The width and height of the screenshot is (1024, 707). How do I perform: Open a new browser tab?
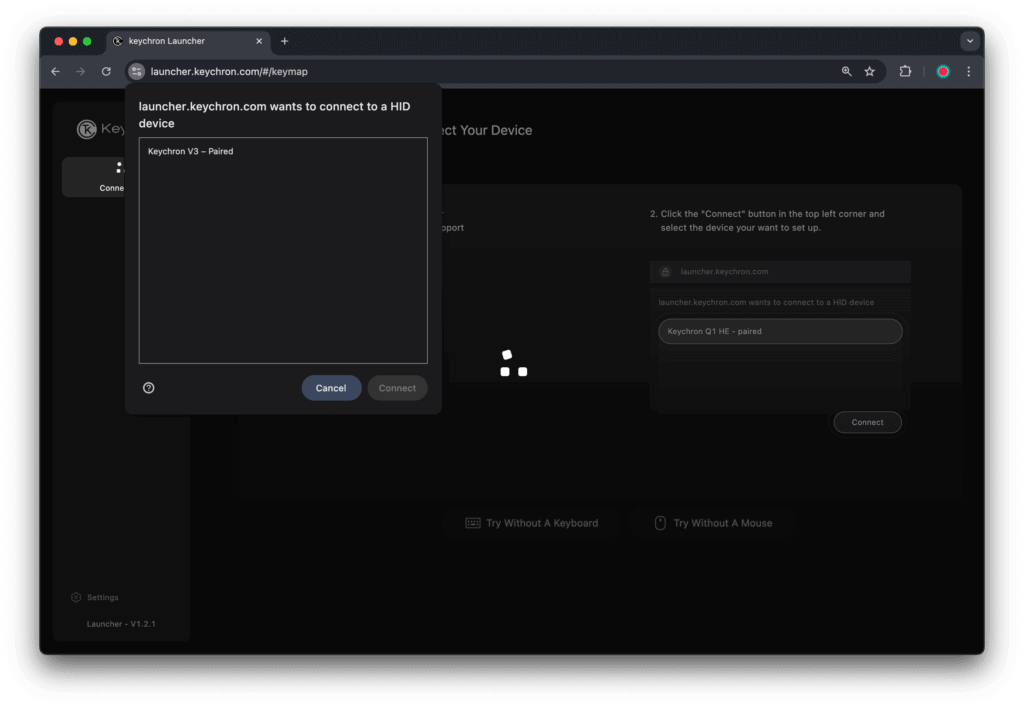[x=285, y=41]
